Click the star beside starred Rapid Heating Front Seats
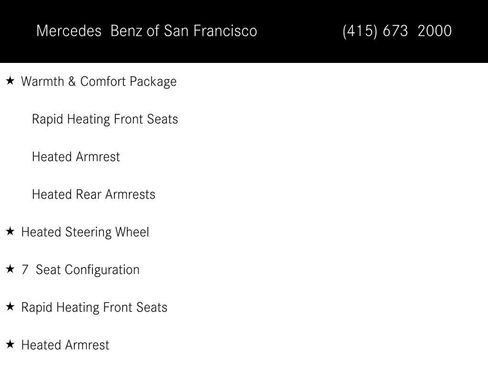488x366 pixels. (10, 306)
